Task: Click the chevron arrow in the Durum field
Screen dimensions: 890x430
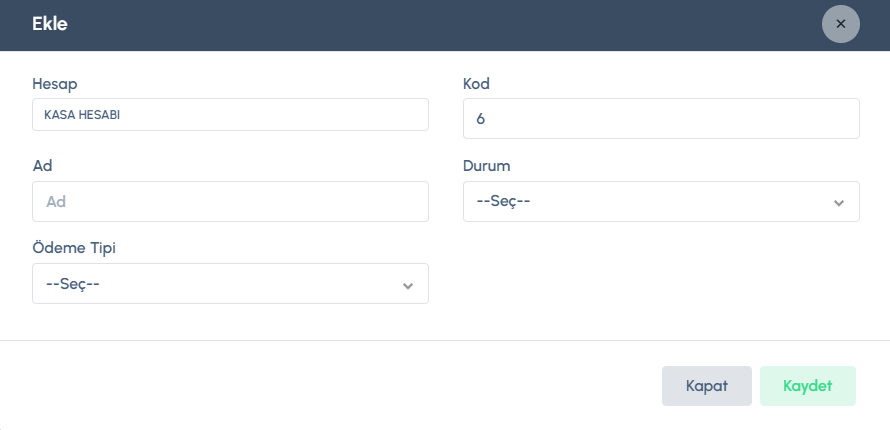Action: tap(839, 203)
